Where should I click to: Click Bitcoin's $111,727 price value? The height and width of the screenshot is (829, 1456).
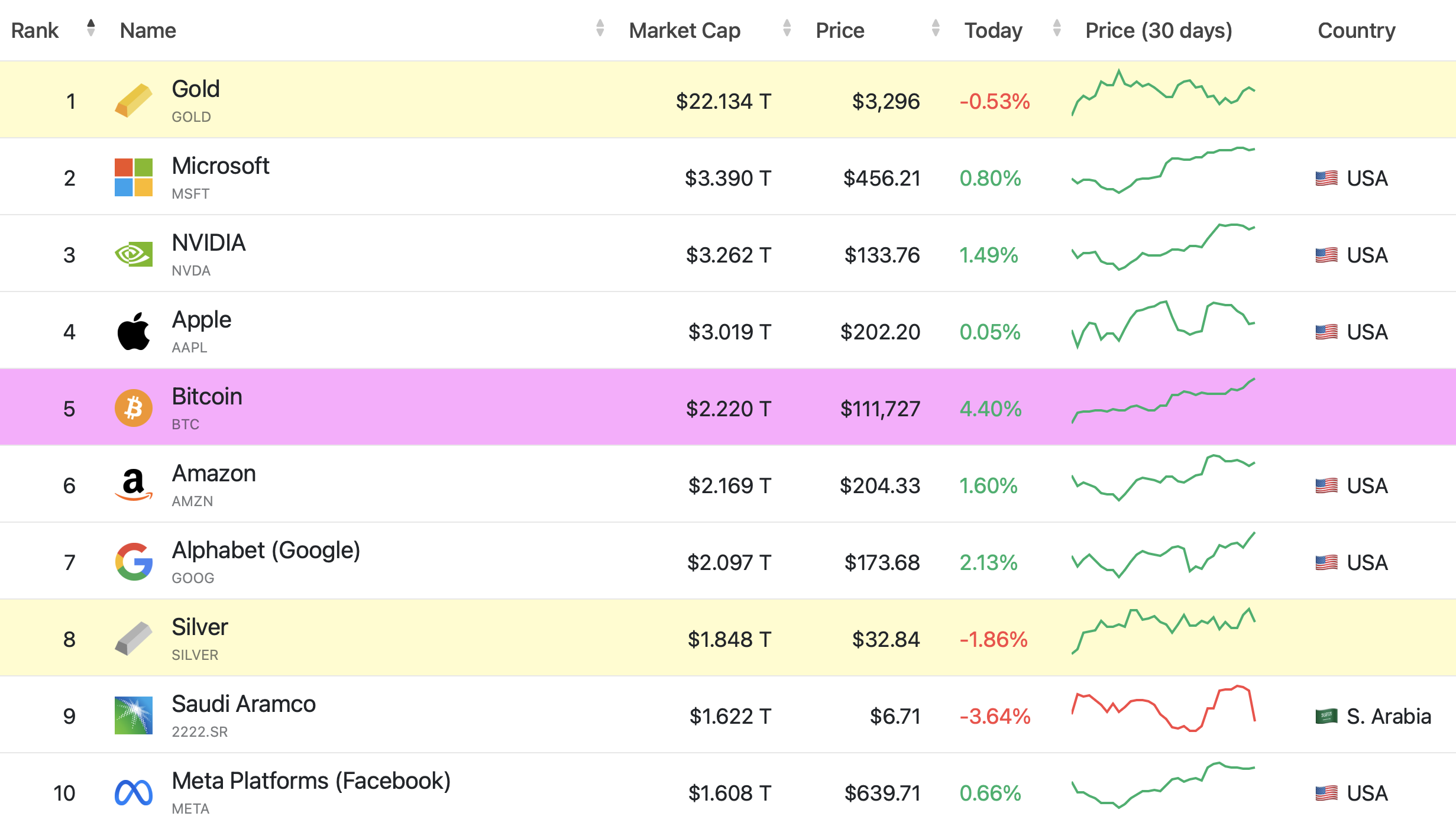(880, 409)
